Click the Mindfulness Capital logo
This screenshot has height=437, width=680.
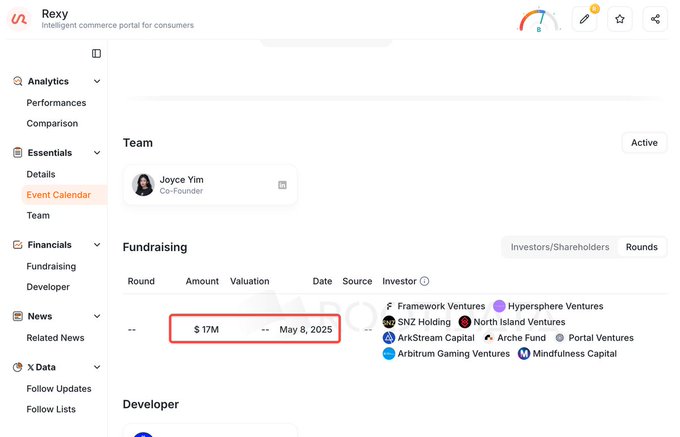524,354
